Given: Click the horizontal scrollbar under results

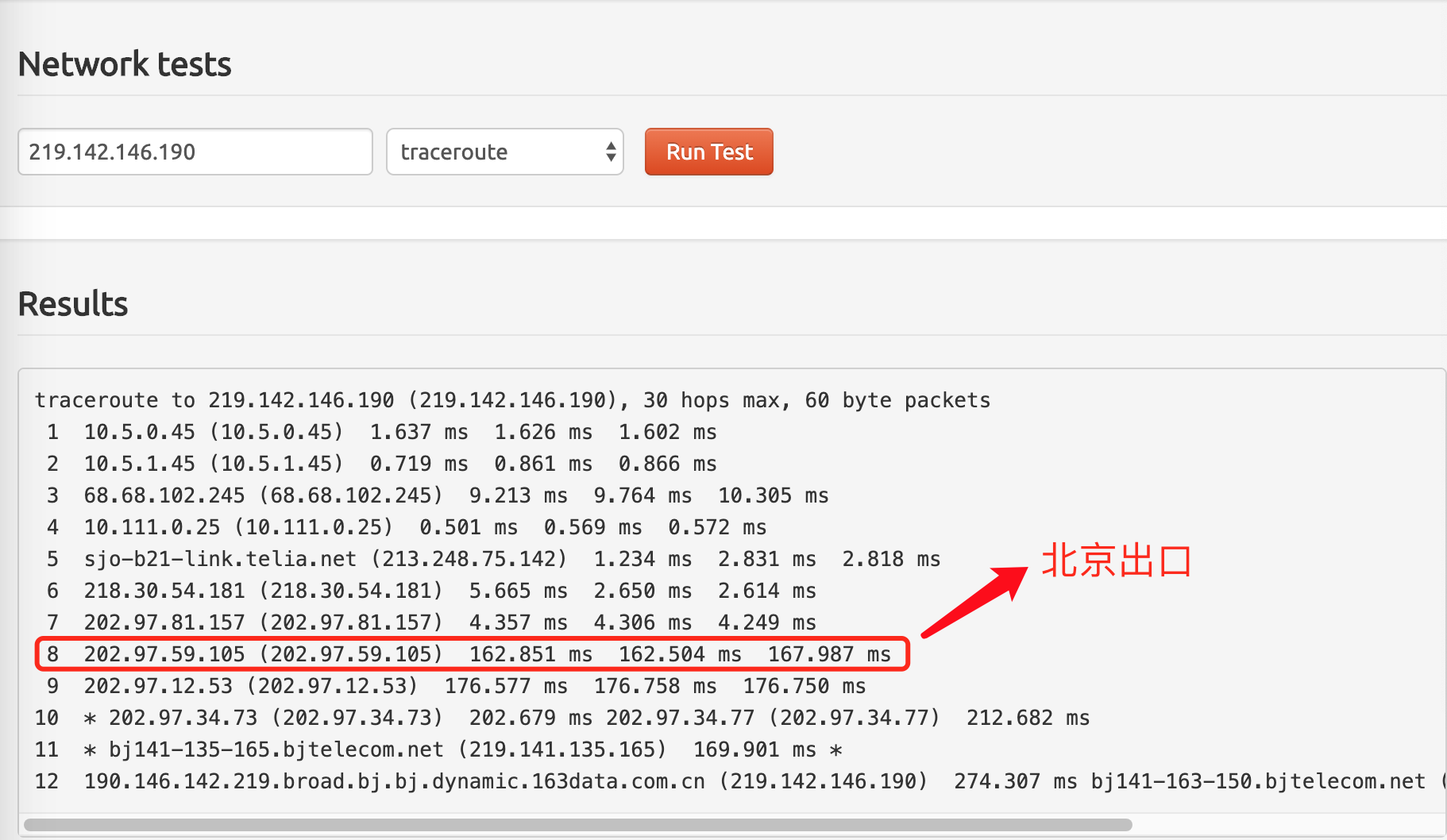Looking at the screenshot, I should pos(578,825).
